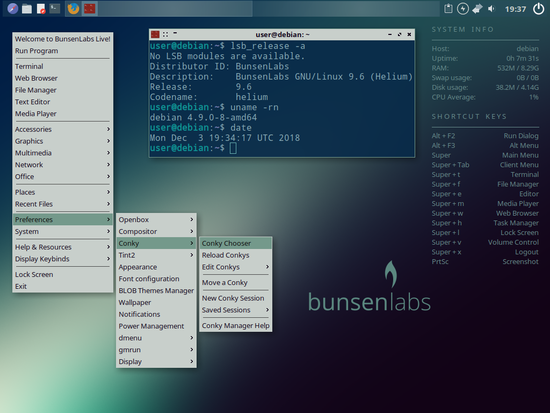
Task: Open Conky Manager Help
Action: tap(236, 326)
